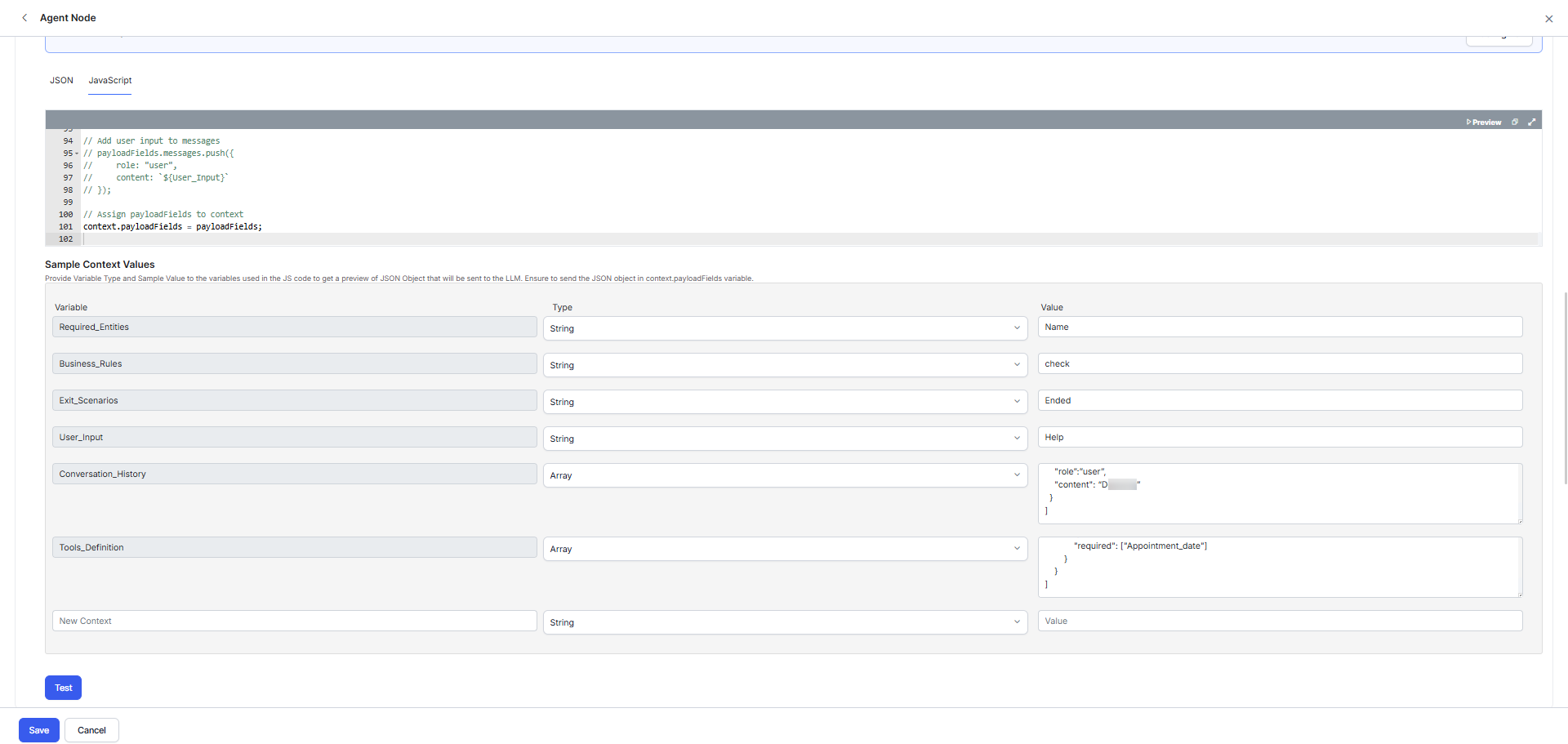Close the Agent Node panel
Viewport: 1568px width, 744px height.
(x=1548, y=19)
